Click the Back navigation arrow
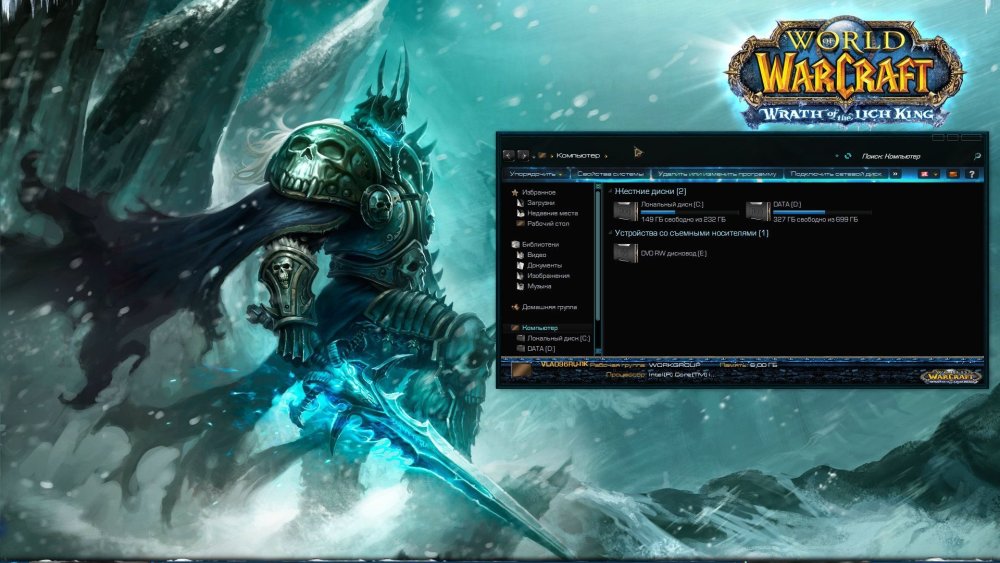The image size is (1000, 563). [x=508, y=156]
